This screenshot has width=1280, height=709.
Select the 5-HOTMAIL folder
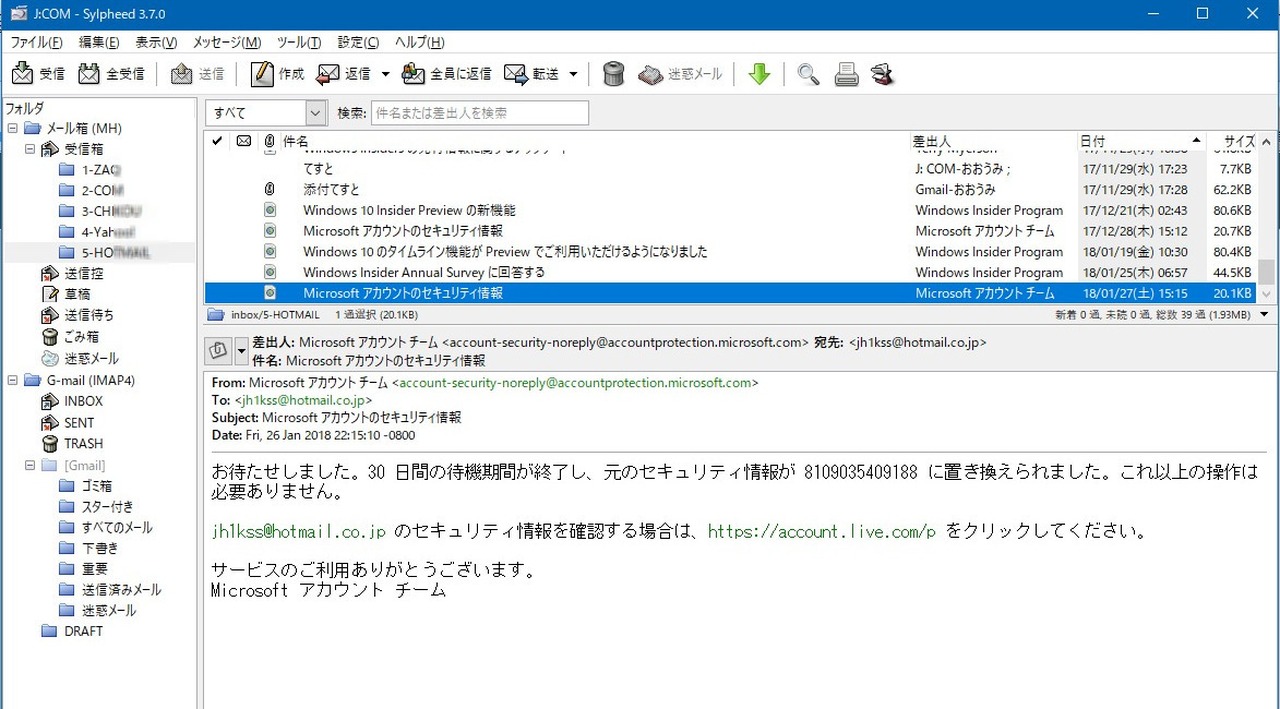106,253
